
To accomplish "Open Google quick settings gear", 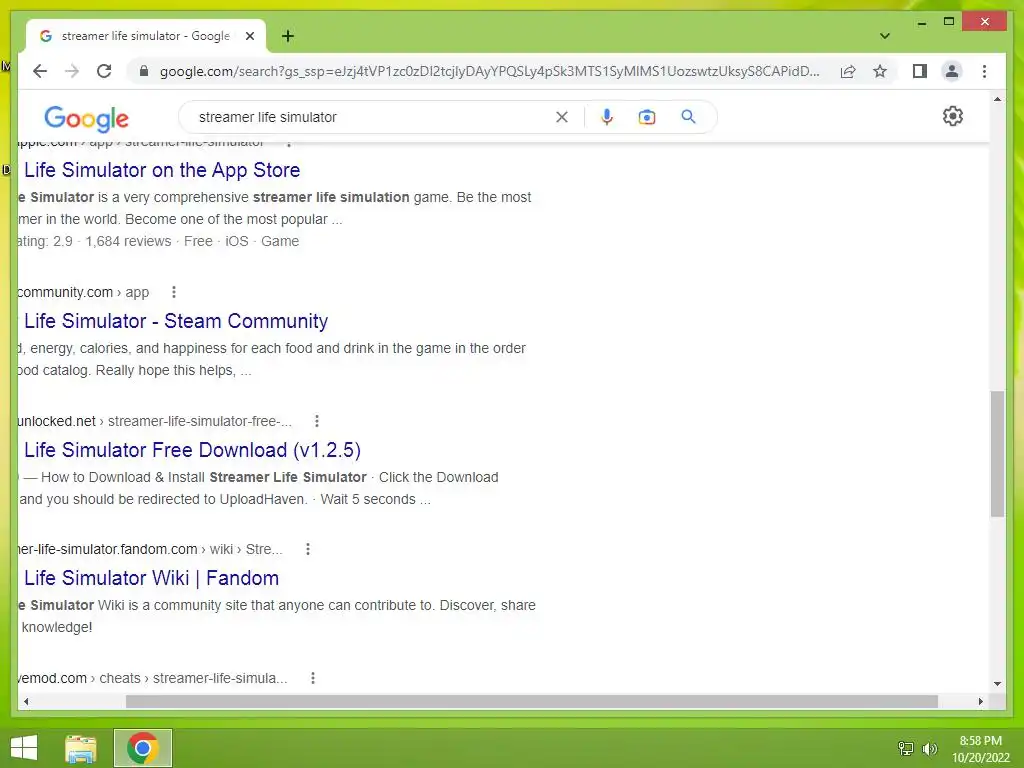I will click(953, 116).
